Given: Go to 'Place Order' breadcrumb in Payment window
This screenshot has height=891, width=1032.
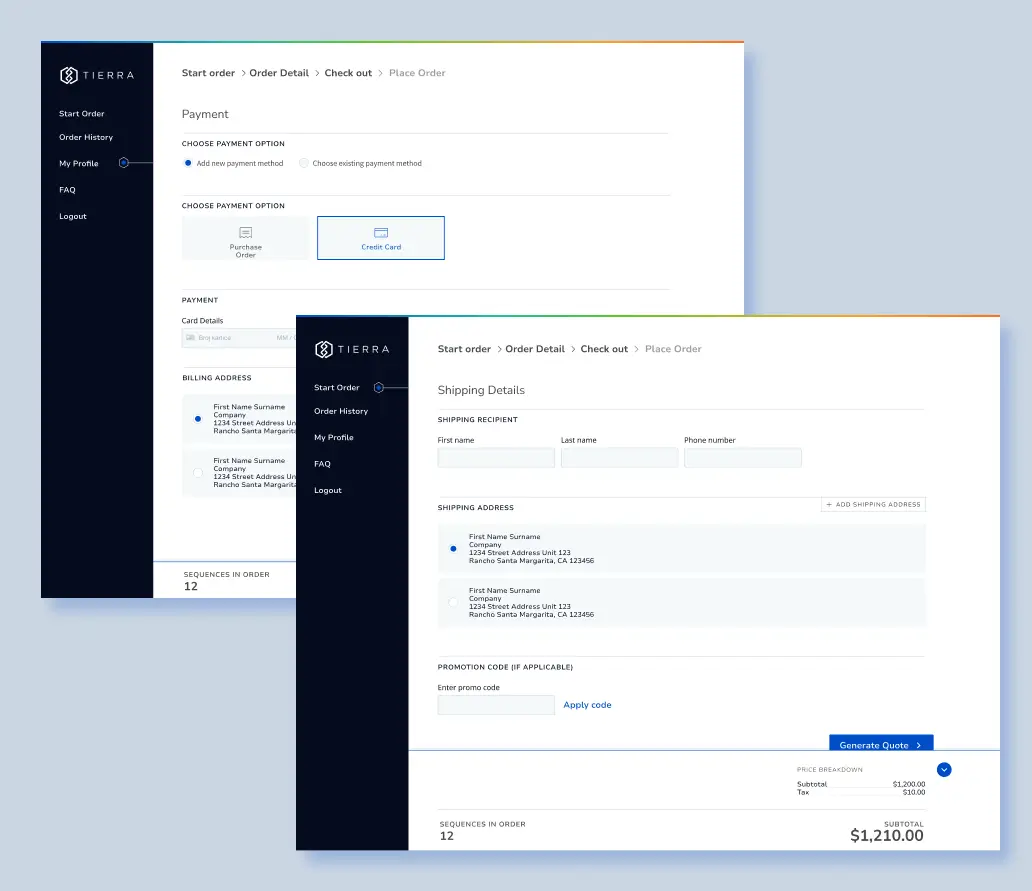Looking at the screenshot, I should [417, 73].
